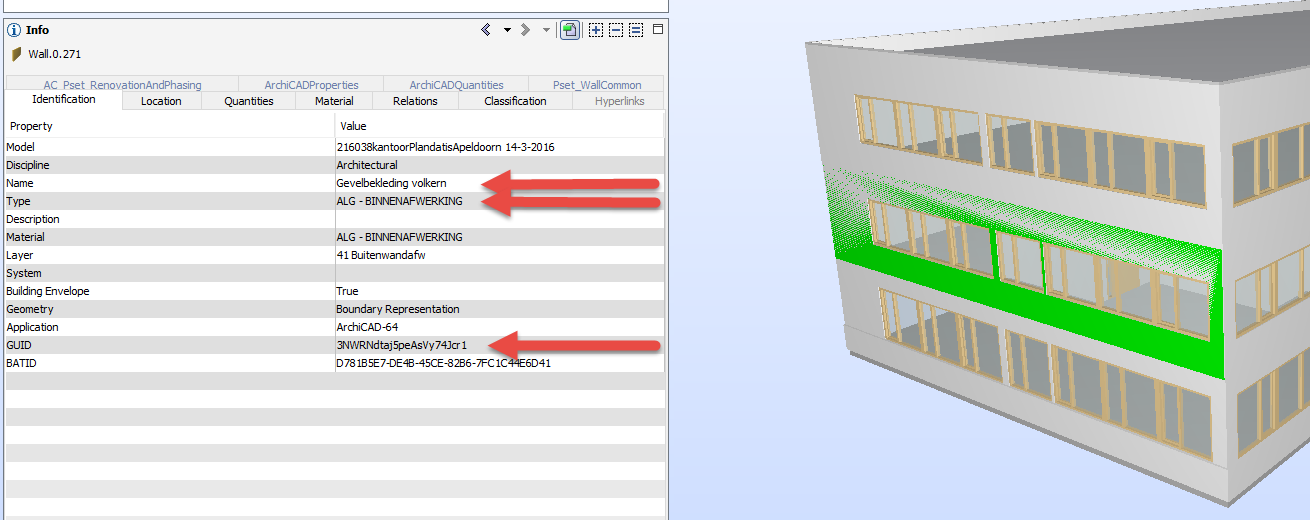Viewport: 1310px width, 520px height.
Task: Click the Info panel icon
Action: point(14,30)
